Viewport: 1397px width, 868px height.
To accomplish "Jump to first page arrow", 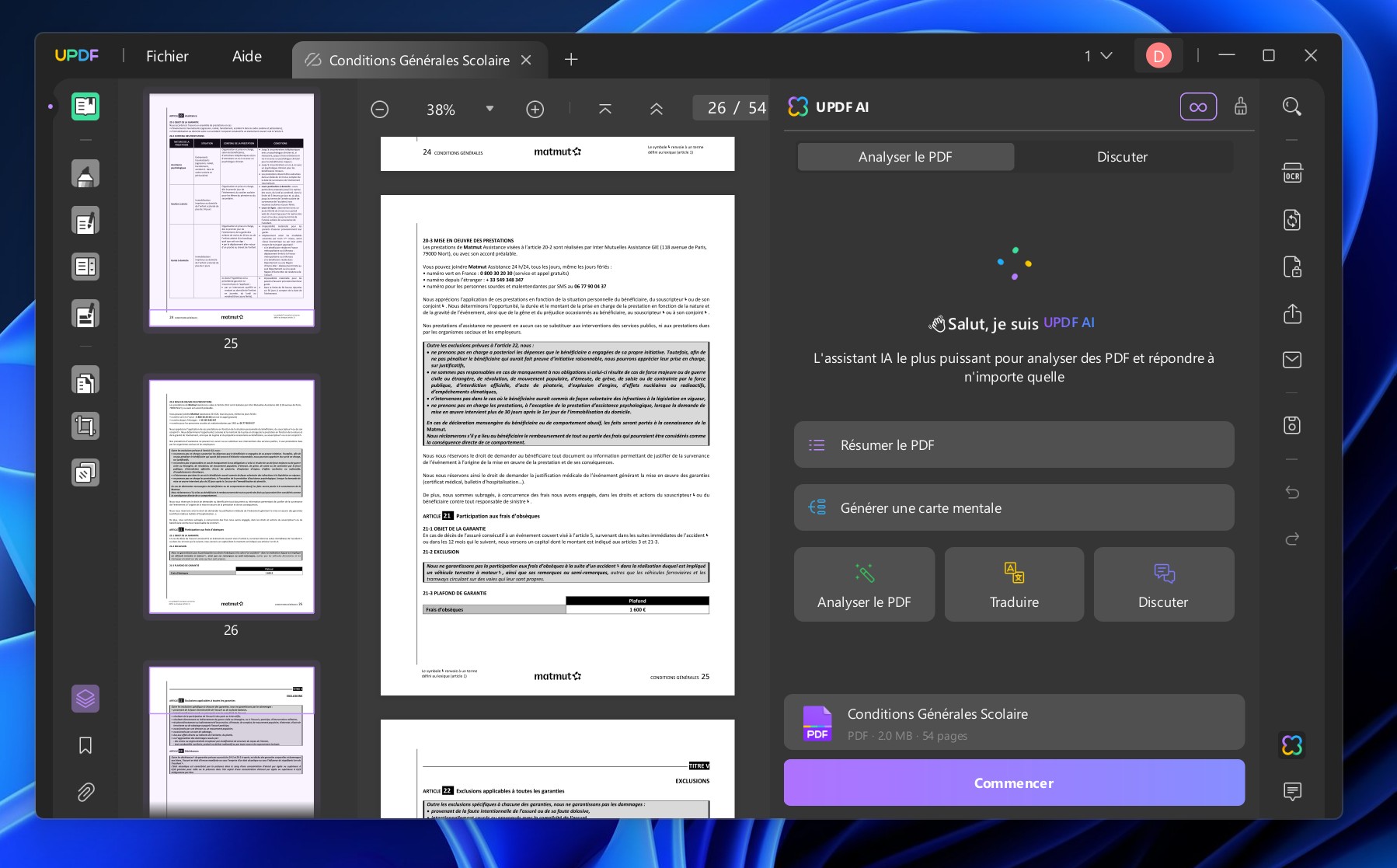I will click(x=604, y=110).
